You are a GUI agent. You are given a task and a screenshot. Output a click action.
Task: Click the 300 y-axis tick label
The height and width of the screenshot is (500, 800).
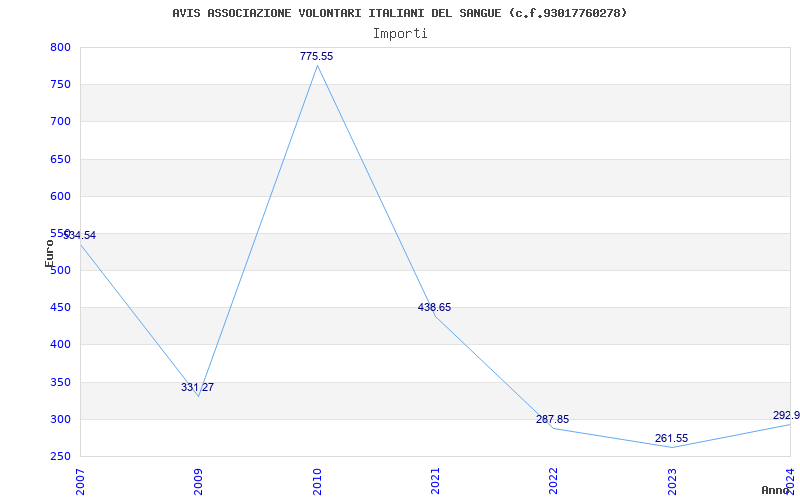click(60, 419)
